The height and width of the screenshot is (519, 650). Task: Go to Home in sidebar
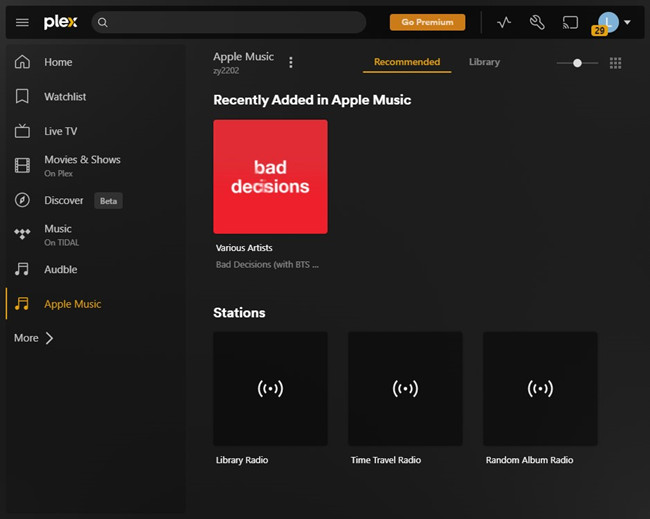58,62
